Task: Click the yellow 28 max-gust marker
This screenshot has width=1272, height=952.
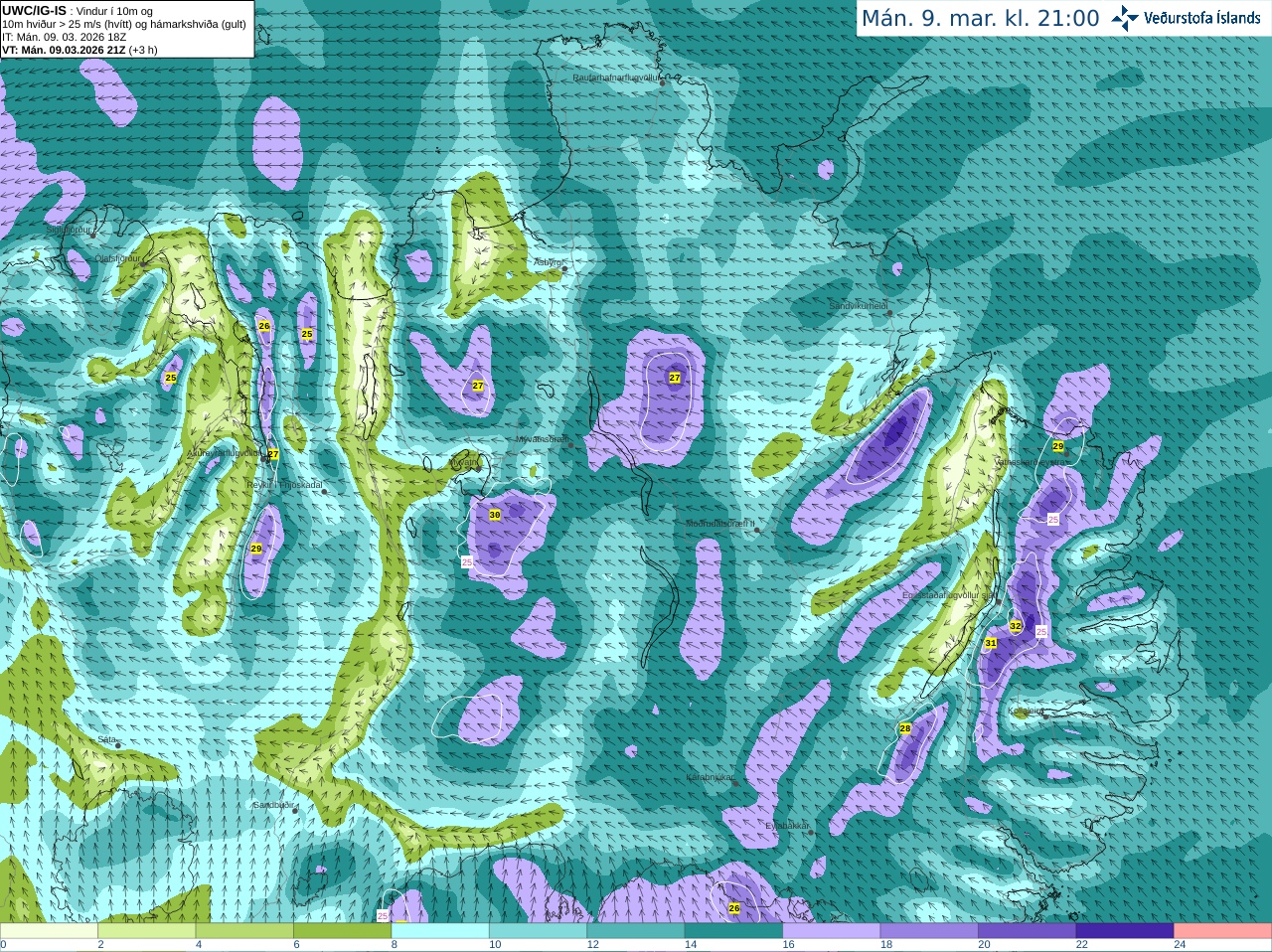Action: coord(905,728)
